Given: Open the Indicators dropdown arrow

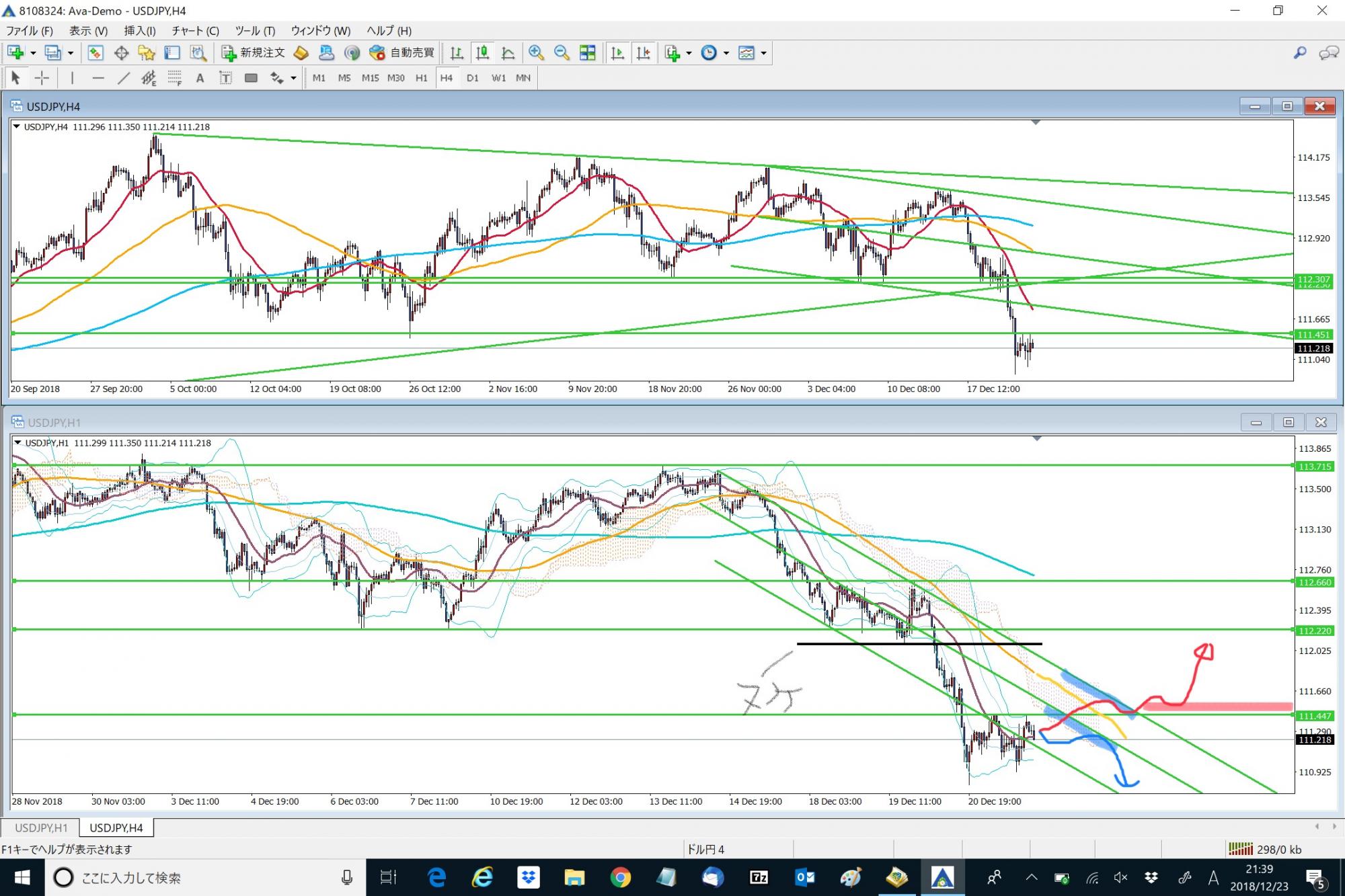Looking at the screenshot, I should (689, 53).
